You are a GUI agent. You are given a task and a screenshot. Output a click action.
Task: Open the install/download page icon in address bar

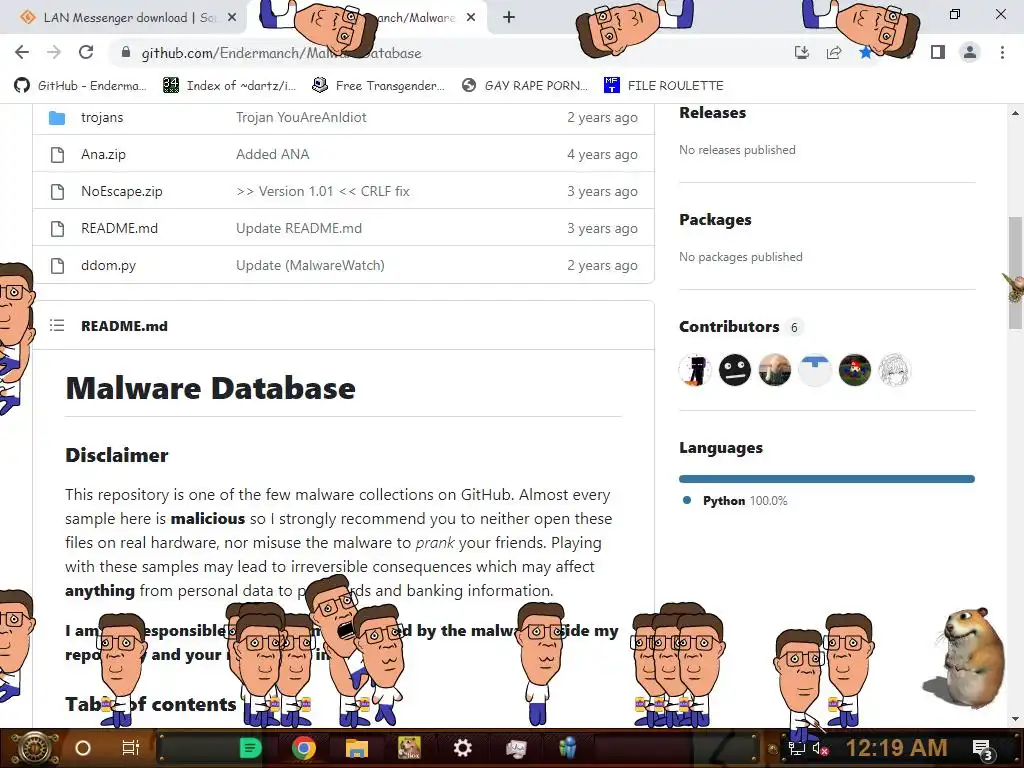(801, 52)
